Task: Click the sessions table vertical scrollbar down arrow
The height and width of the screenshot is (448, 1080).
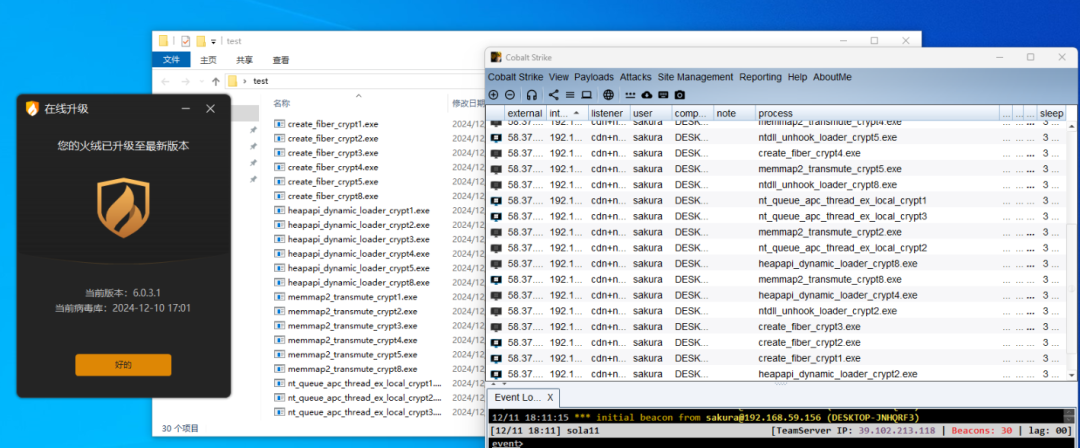Action: coord(1071,374)
